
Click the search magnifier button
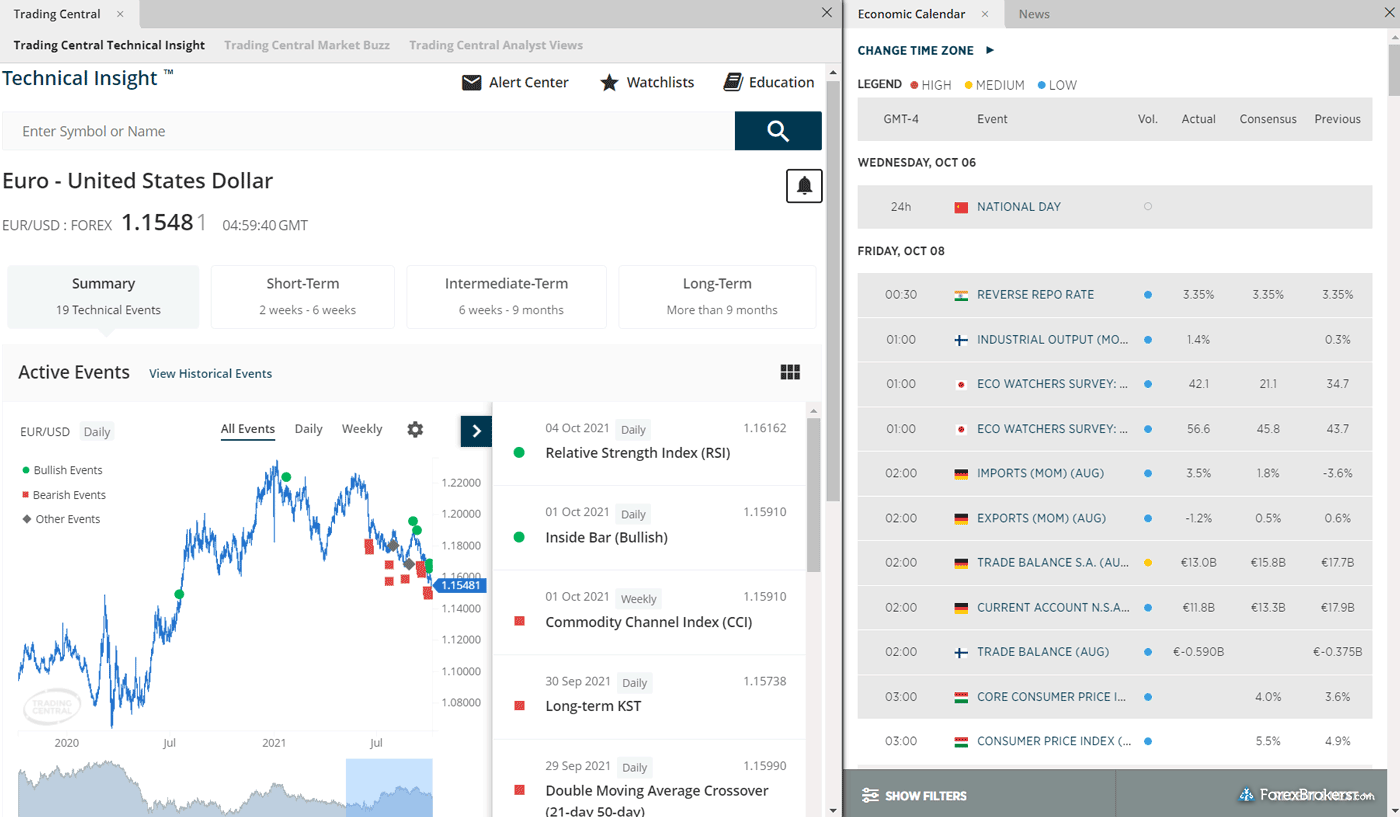[778, 131]
